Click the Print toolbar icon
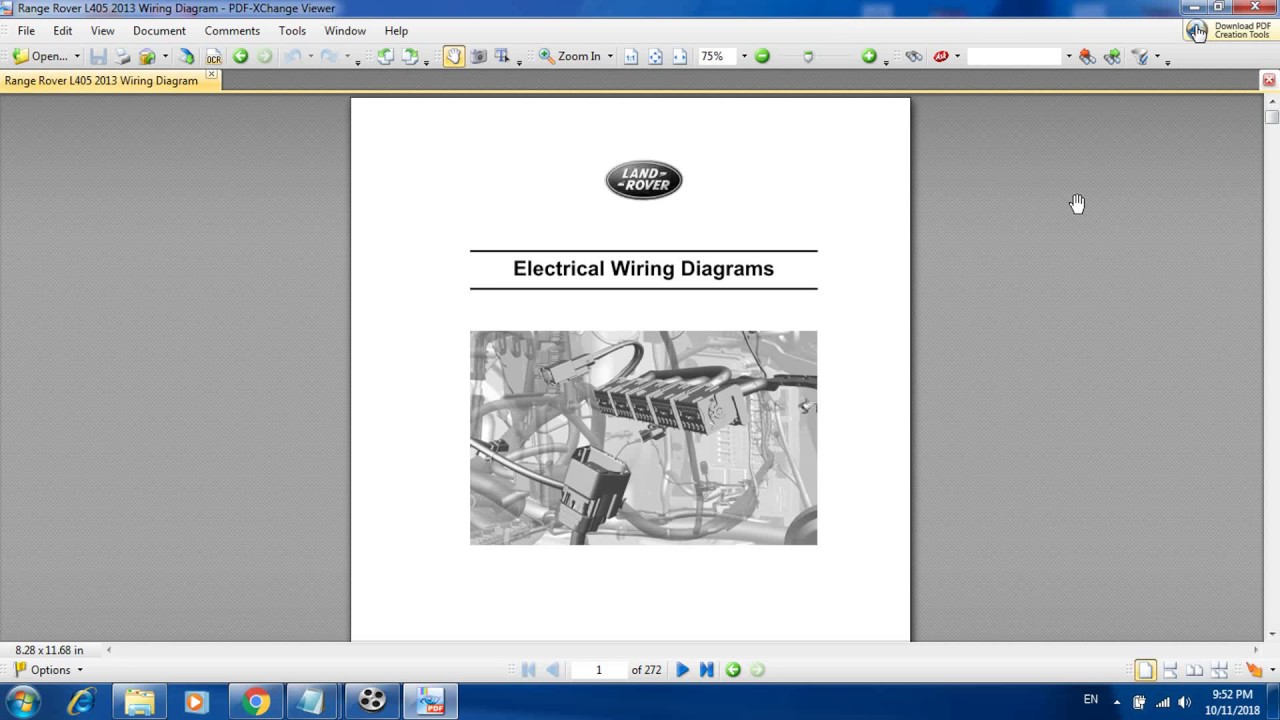 123,56
